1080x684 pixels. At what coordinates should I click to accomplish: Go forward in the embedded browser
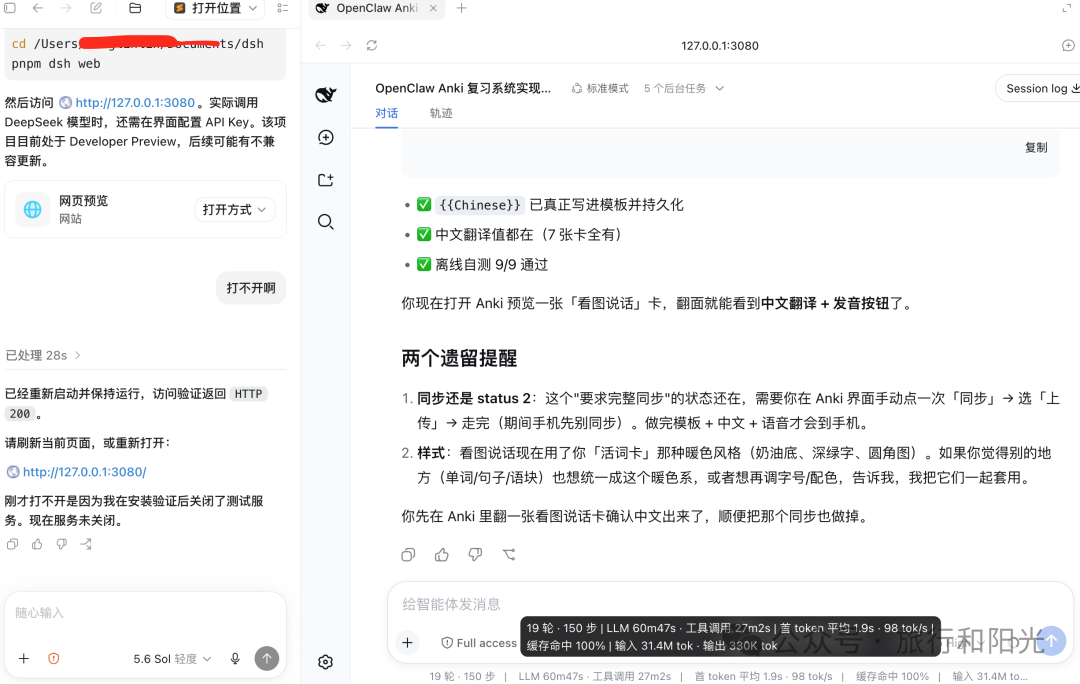[x=346, y=45]
